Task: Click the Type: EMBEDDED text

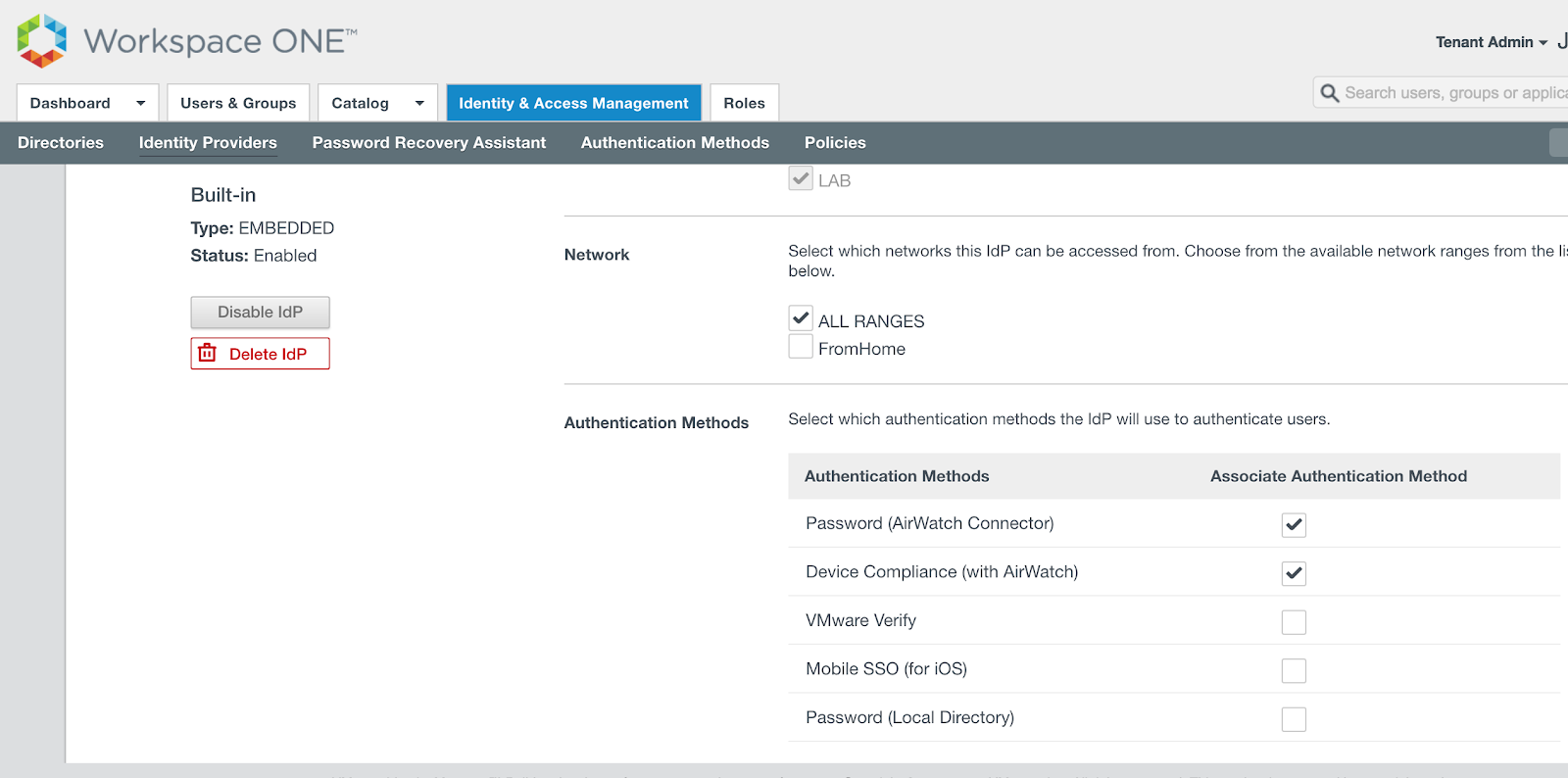Action: point(263,228)
